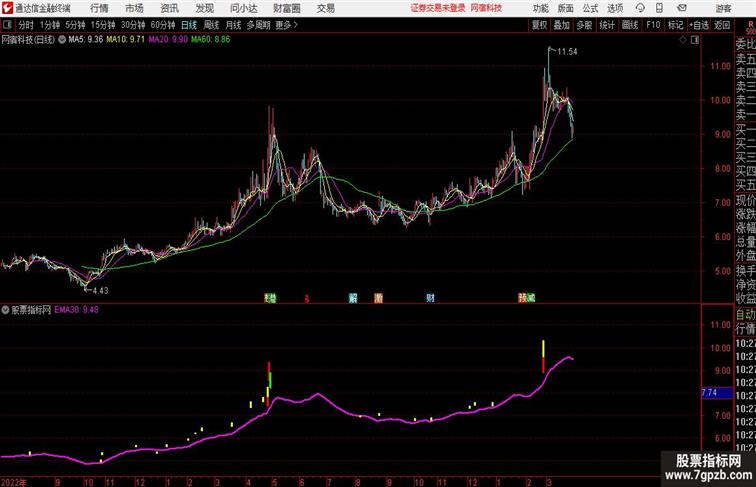This screenshot has width=756, height=487.
Task: Open the 发现 menu
Action: pyautogui.click(x=205, y=8)
